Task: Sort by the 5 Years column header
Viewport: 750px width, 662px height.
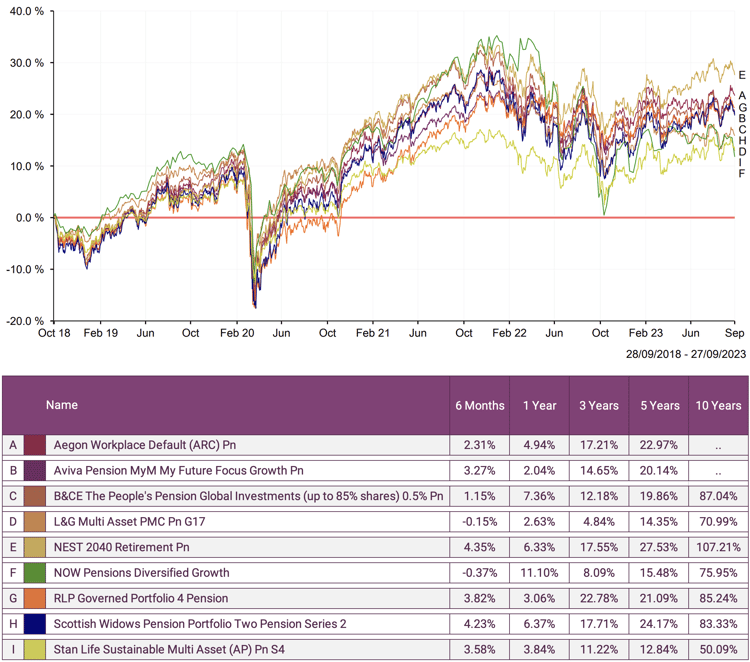Action: (x=659, y=406)
